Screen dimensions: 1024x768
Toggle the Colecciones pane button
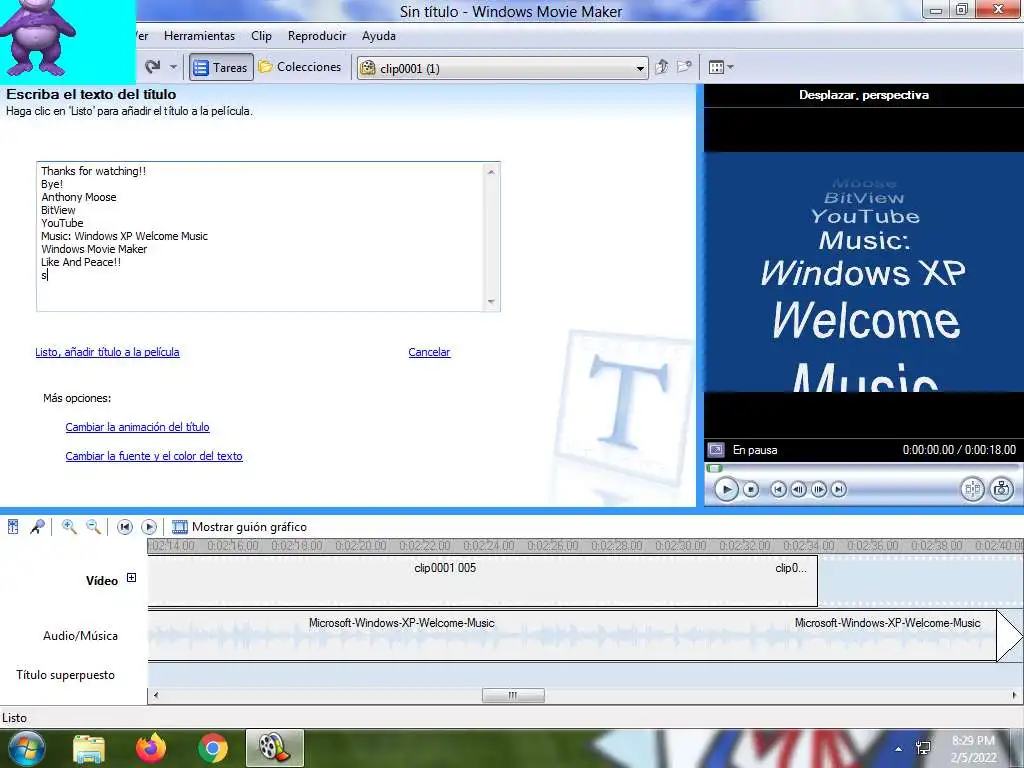click(300, 67)
